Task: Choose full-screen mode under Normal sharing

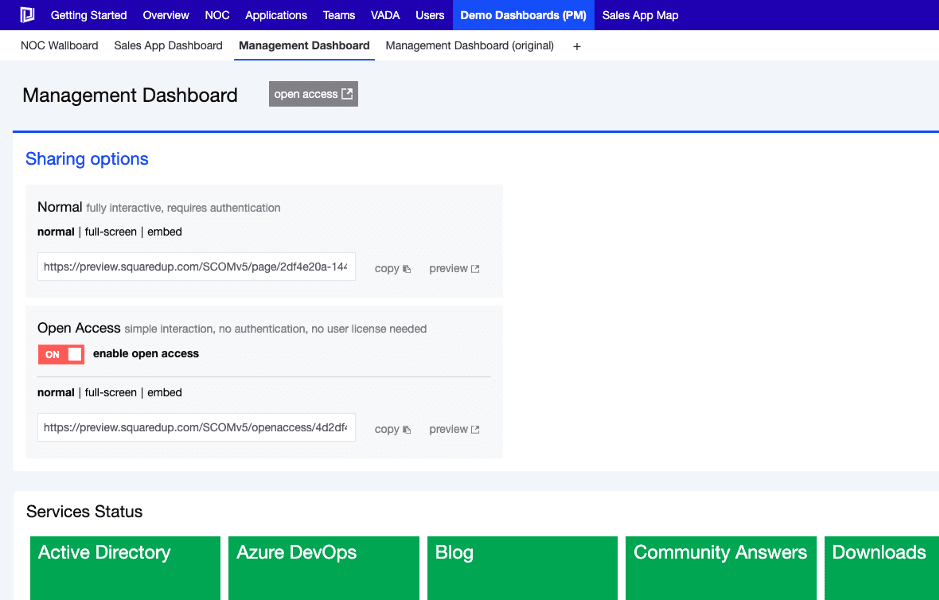Action: [111, 232]
